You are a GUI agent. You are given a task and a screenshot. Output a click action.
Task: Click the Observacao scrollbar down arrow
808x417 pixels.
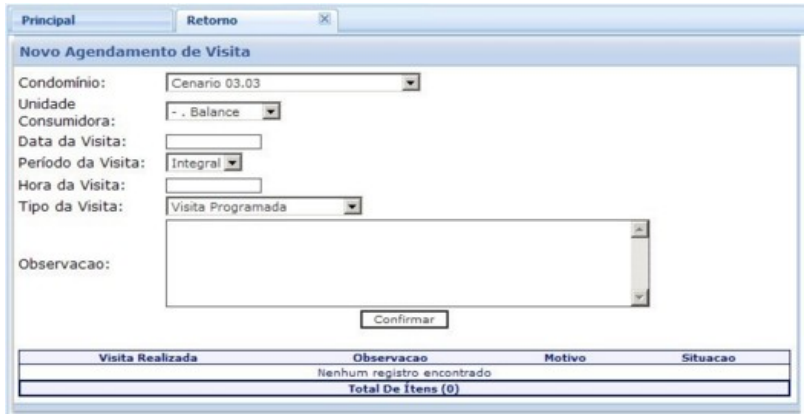coord(644,297)
